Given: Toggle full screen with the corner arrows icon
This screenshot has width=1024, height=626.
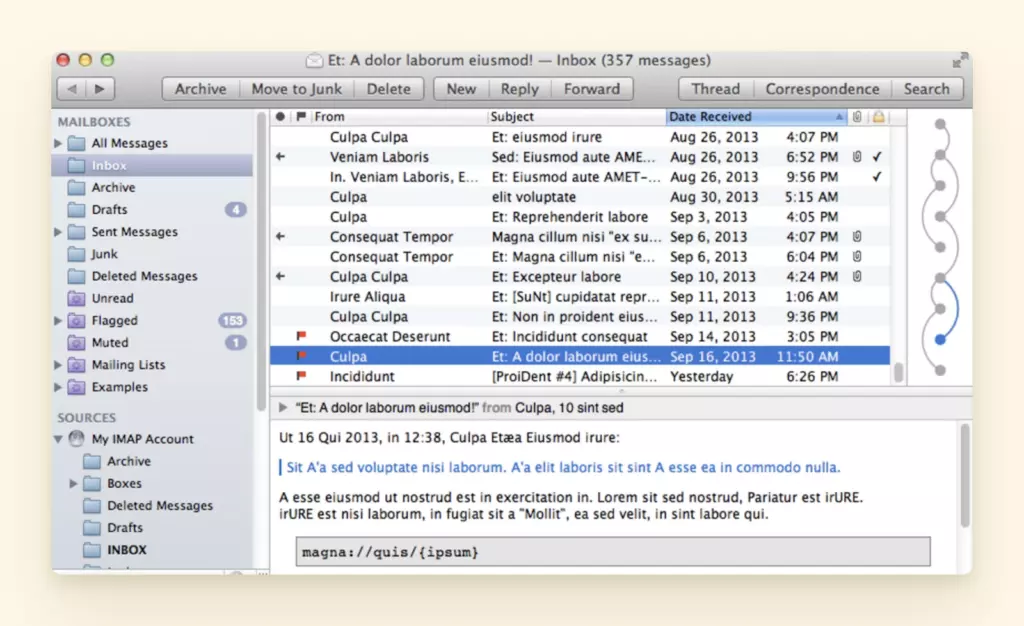Looking at the screenshot, I should [x=959, y=60].
